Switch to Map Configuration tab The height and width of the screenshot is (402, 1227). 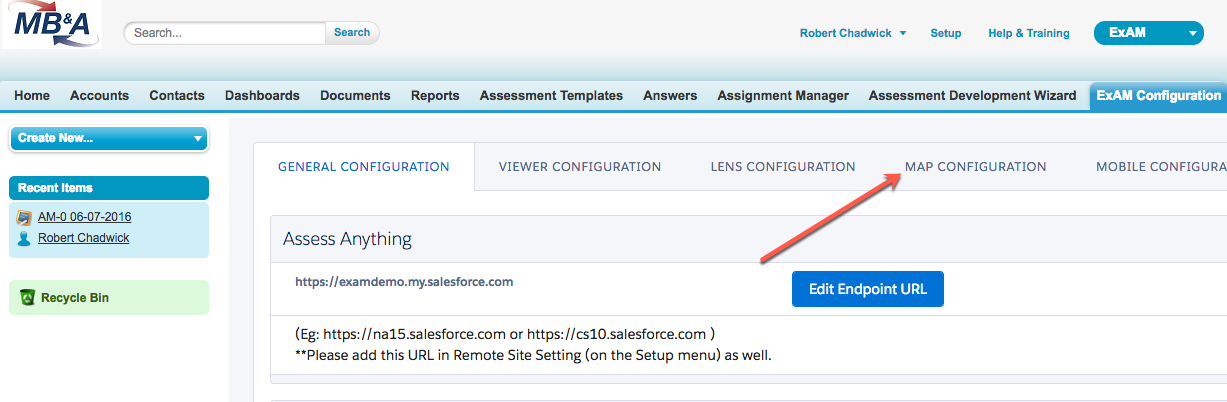coord(976,167)
